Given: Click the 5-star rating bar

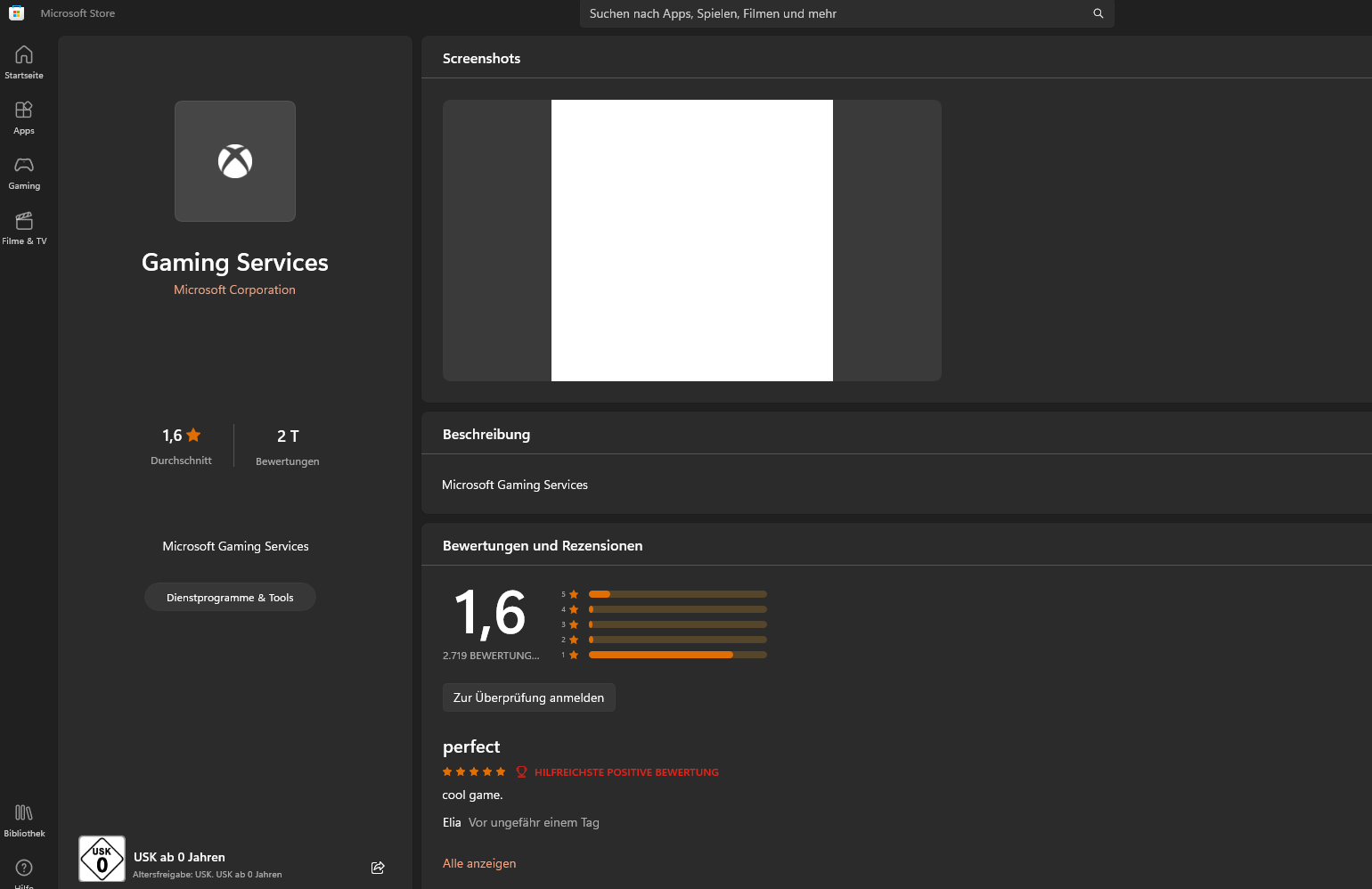Looking at the screenshot, I should click(x=677, y=594).
